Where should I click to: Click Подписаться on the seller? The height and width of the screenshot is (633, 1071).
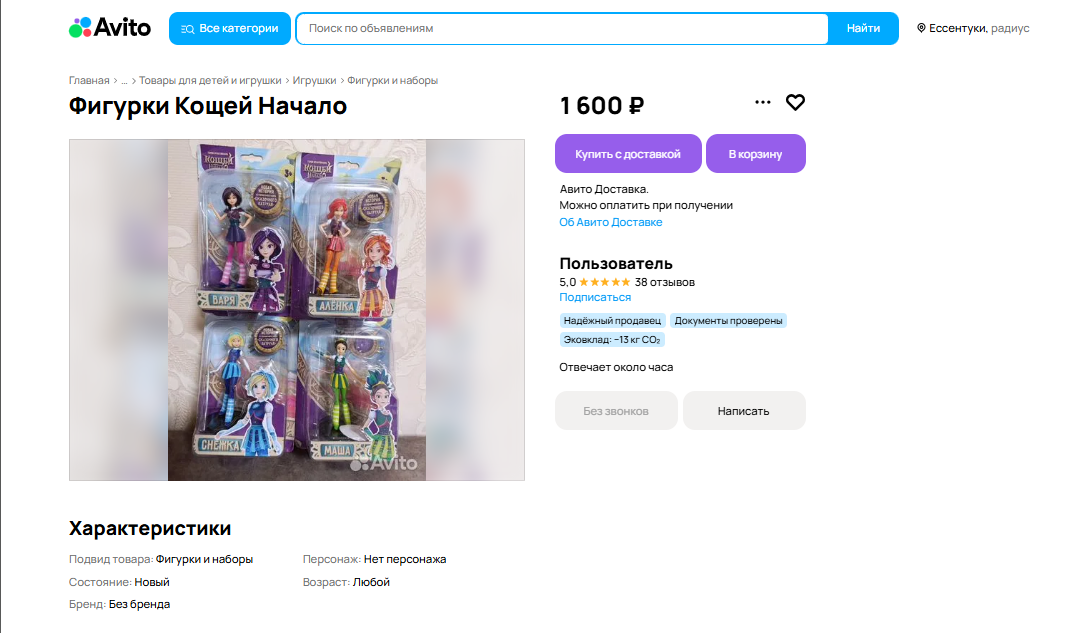[595, 298]
